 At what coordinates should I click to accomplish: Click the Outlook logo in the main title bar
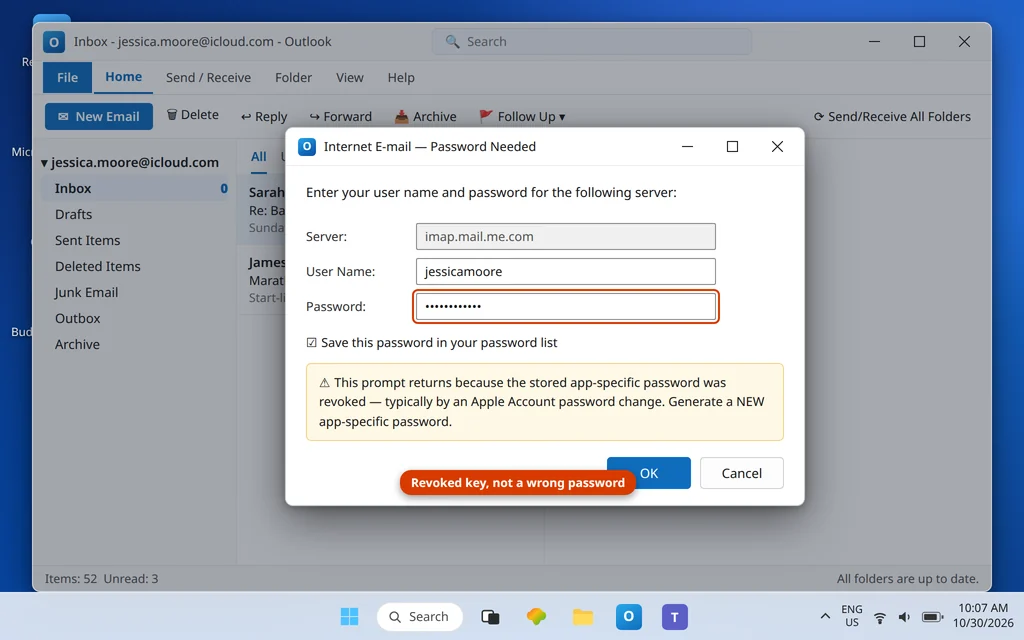tap(54, 42)
